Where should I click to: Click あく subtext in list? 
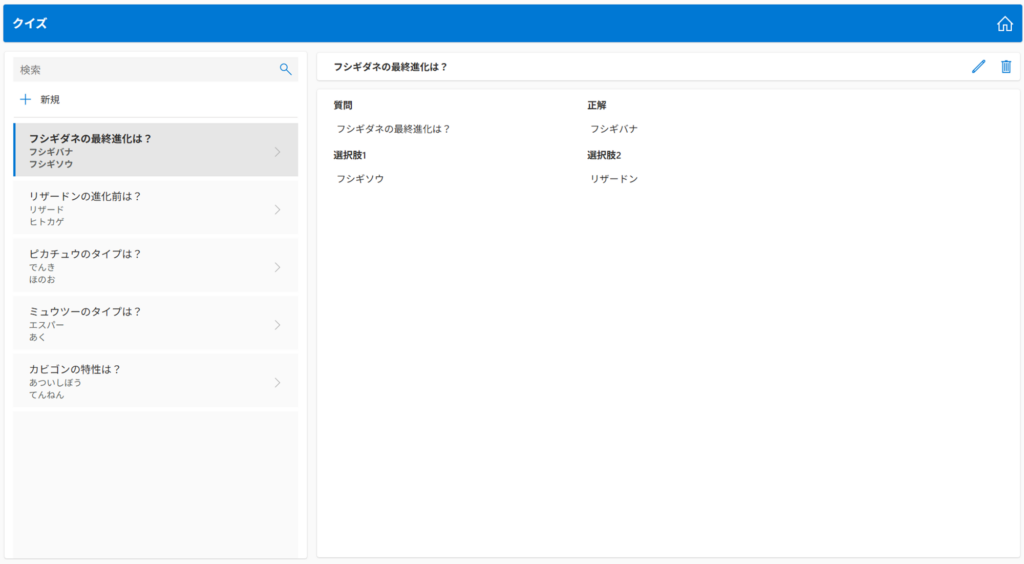(x=37, y=337)
